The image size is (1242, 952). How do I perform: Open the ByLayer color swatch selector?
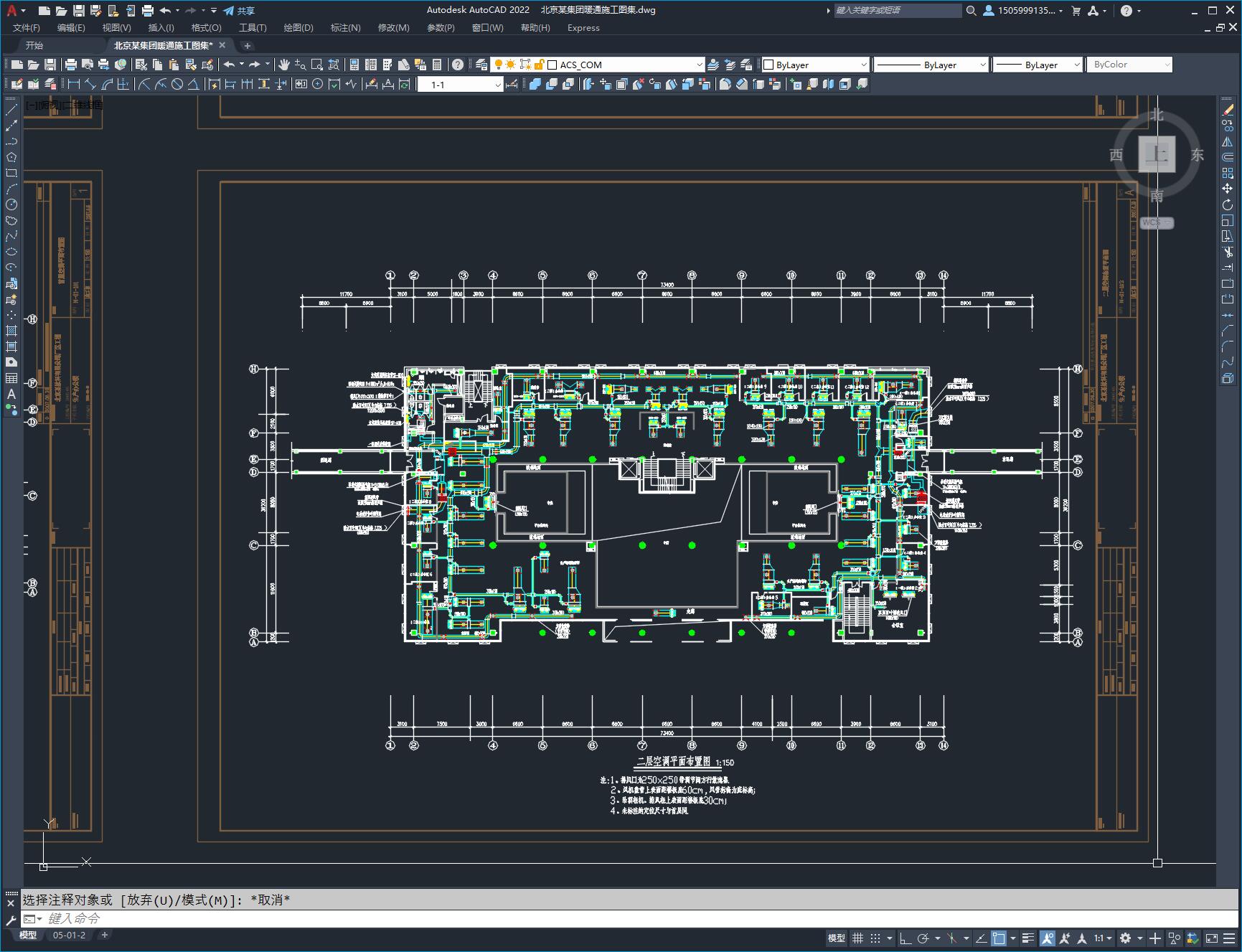[815, 65]
